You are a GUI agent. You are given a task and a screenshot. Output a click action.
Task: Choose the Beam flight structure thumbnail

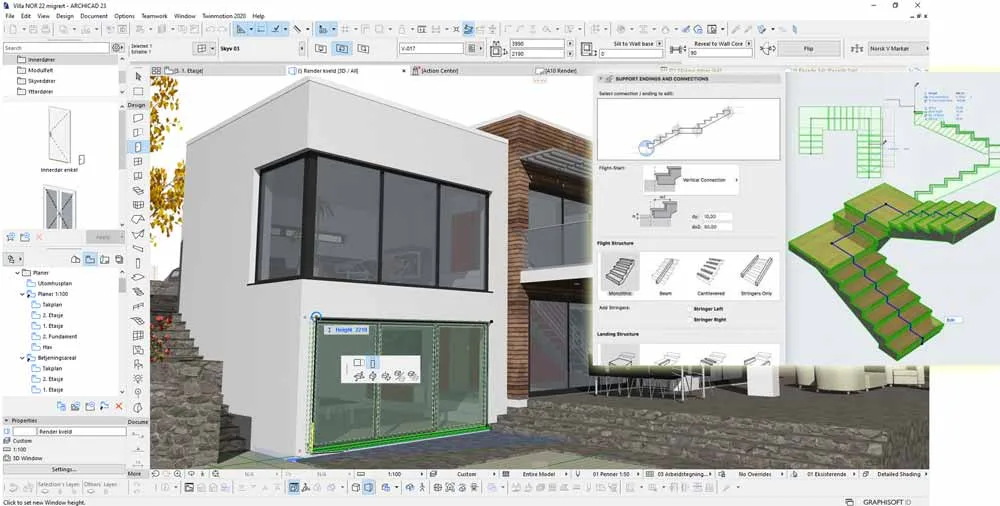pos(665,276)
